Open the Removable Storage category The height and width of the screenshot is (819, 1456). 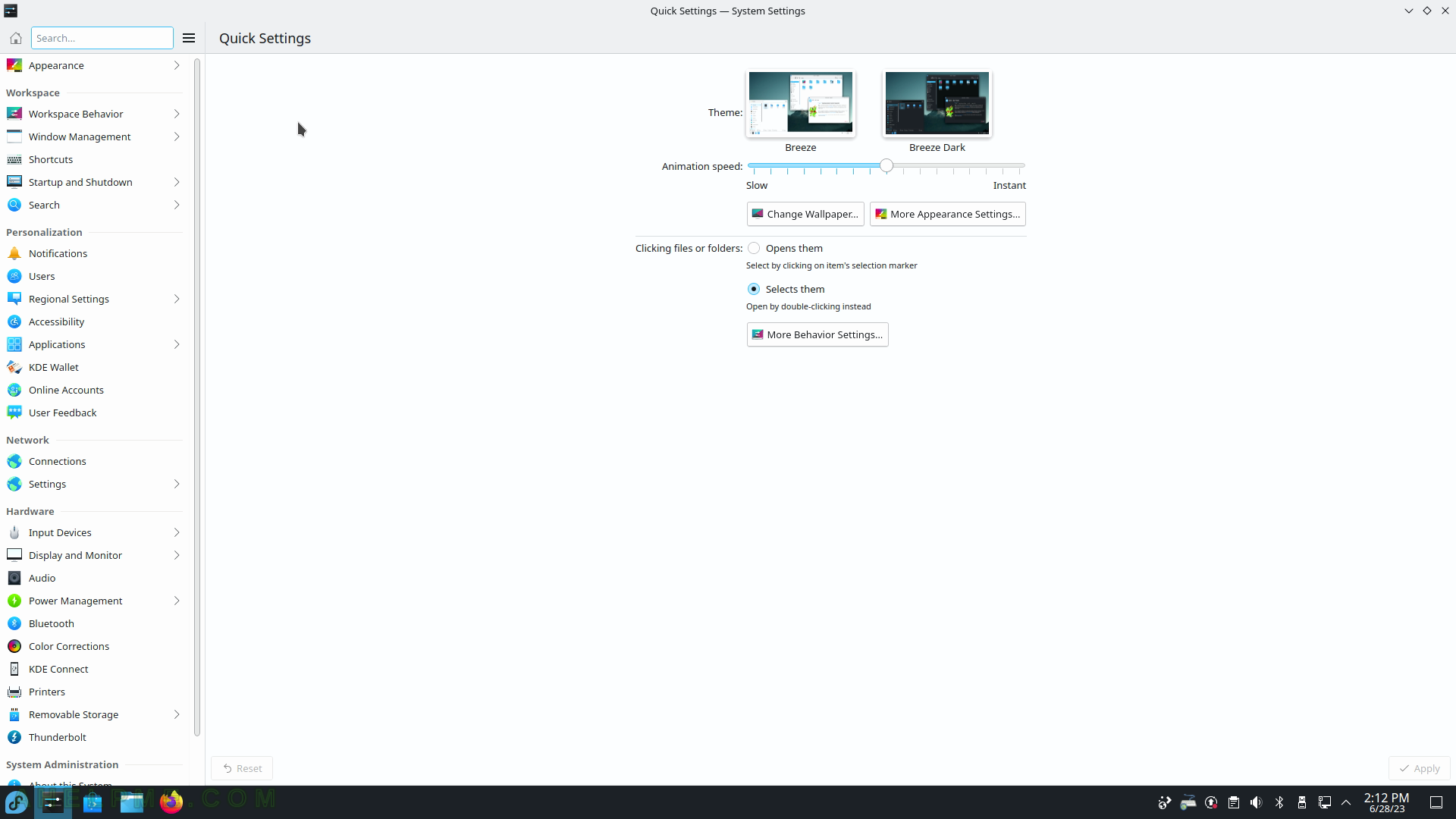click(x=94, y=714)
